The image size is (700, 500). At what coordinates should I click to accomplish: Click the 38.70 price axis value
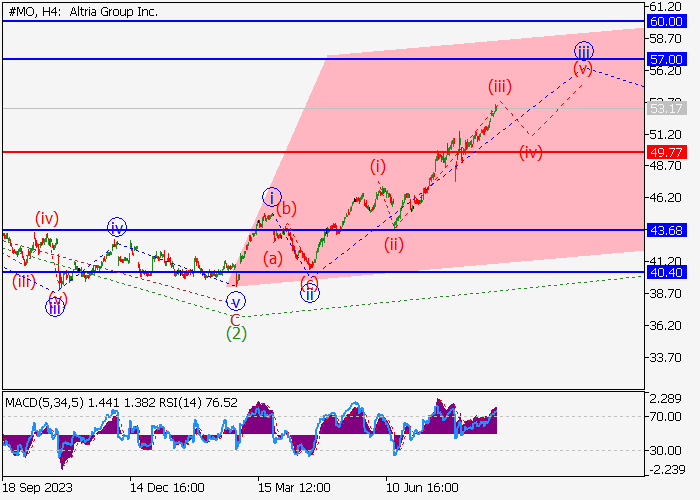pyautogui.click(x=665, y=294)
